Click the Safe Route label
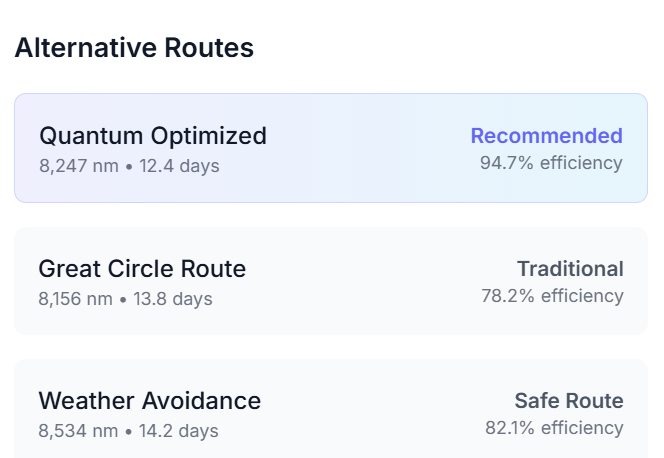The image size is (664, 458). [x=568, y=401]
